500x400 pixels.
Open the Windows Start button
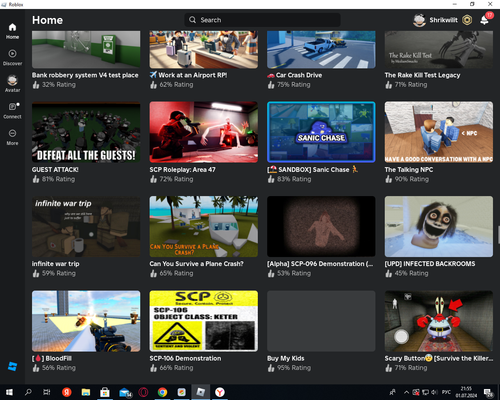(x=9, y=392)
